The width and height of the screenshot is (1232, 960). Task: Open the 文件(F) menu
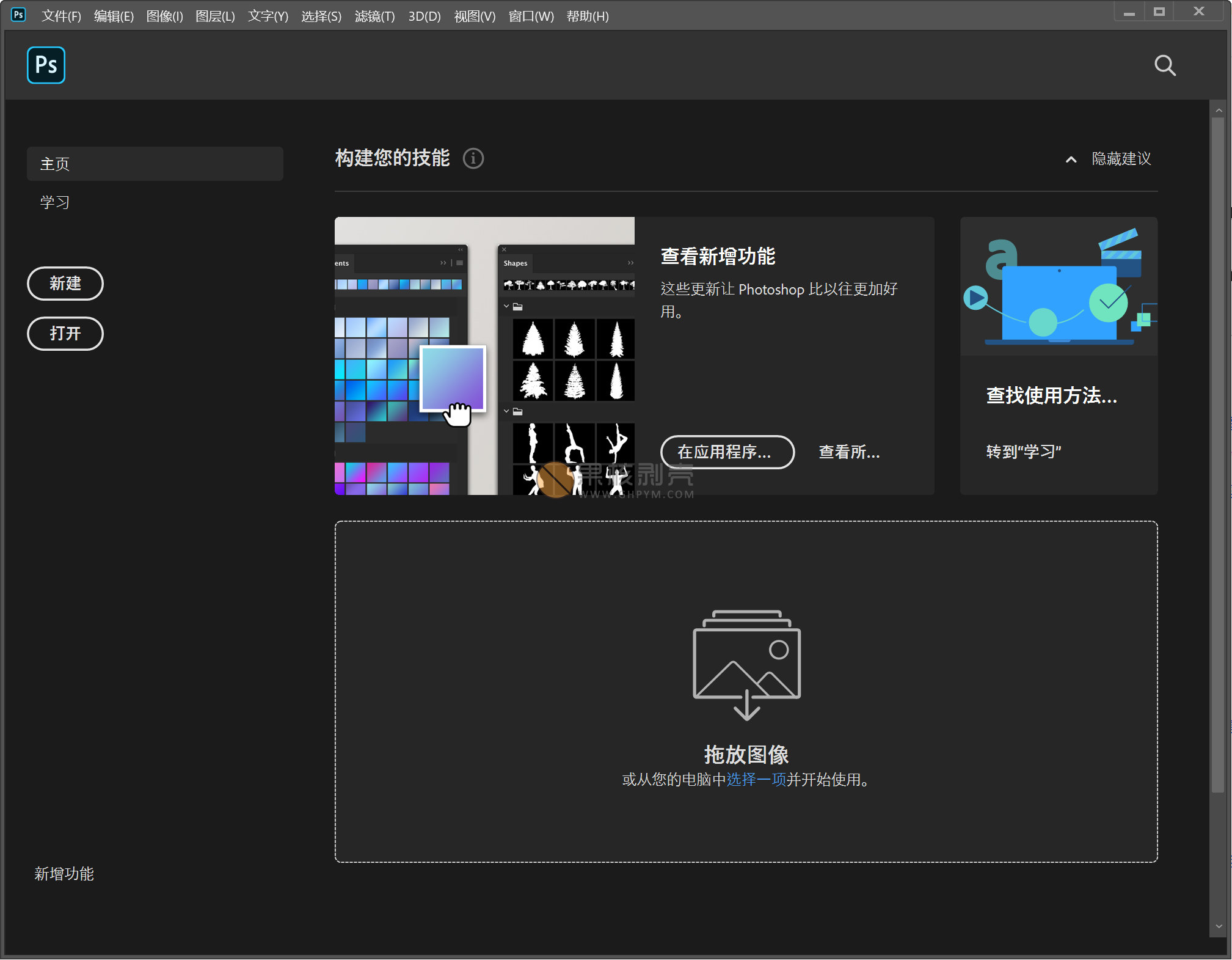(61, 16)
